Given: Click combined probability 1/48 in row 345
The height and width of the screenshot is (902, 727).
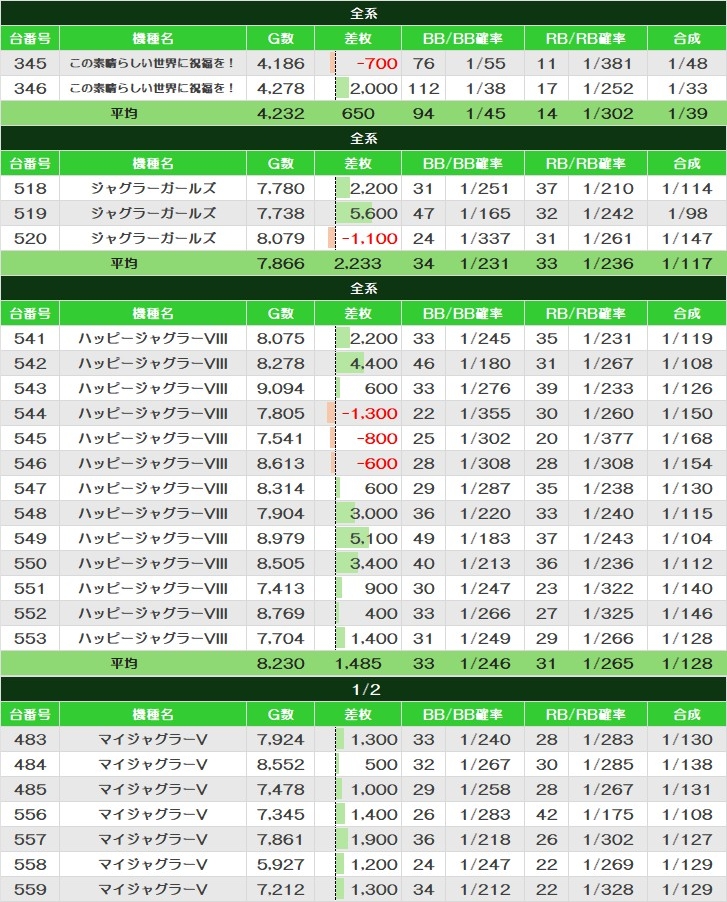Looking at the screenshot, I should tap(687, 63).
